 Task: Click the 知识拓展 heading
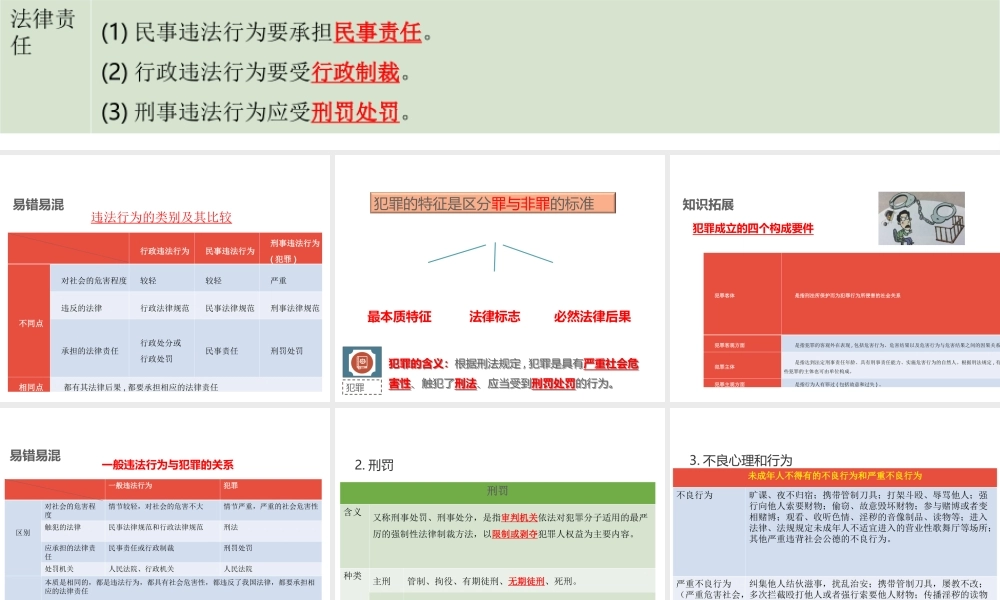(x=708, y=205)
